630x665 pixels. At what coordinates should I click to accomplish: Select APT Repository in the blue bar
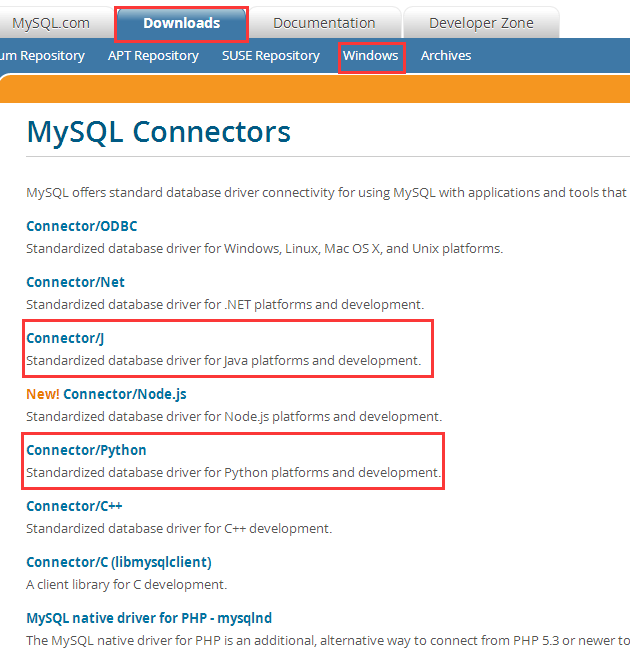(x=153, y=56)
